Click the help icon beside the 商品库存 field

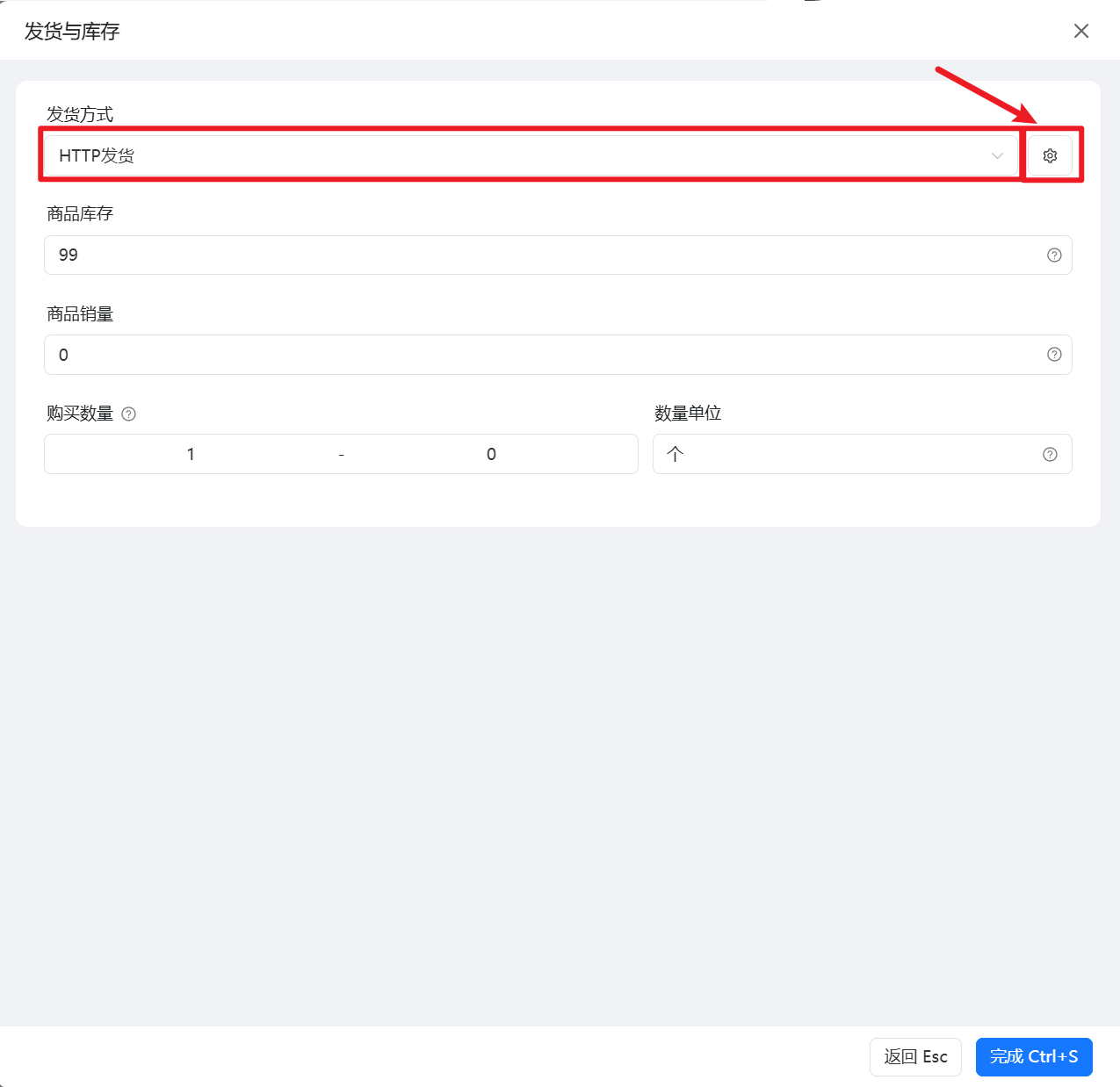(x=1053, y=256)
